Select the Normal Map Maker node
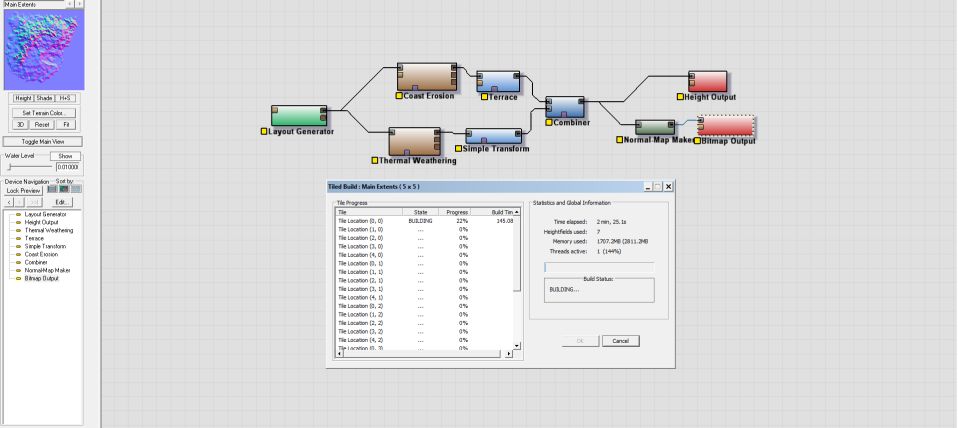The height and width of the screenshot is (428, 958). click(x=654, y=127)
